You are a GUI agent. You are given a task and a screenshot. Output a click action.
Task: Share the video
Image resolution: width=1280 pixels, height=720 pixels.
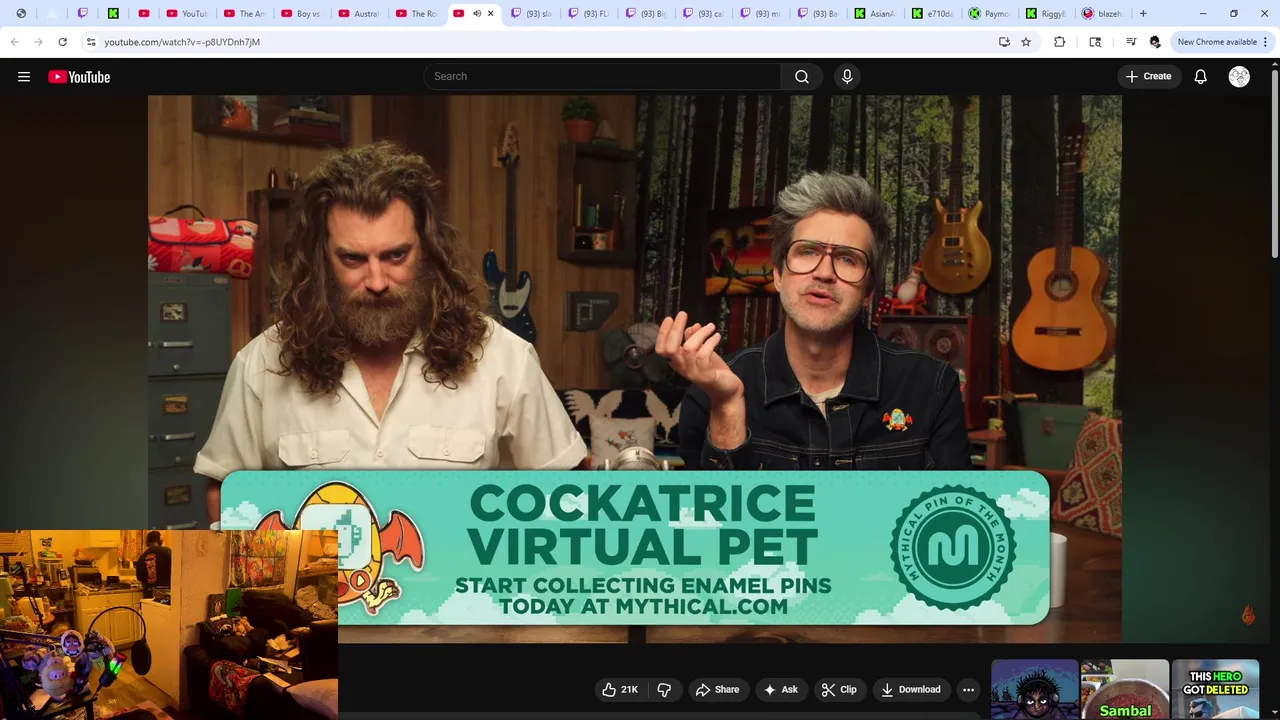[717, 689]
